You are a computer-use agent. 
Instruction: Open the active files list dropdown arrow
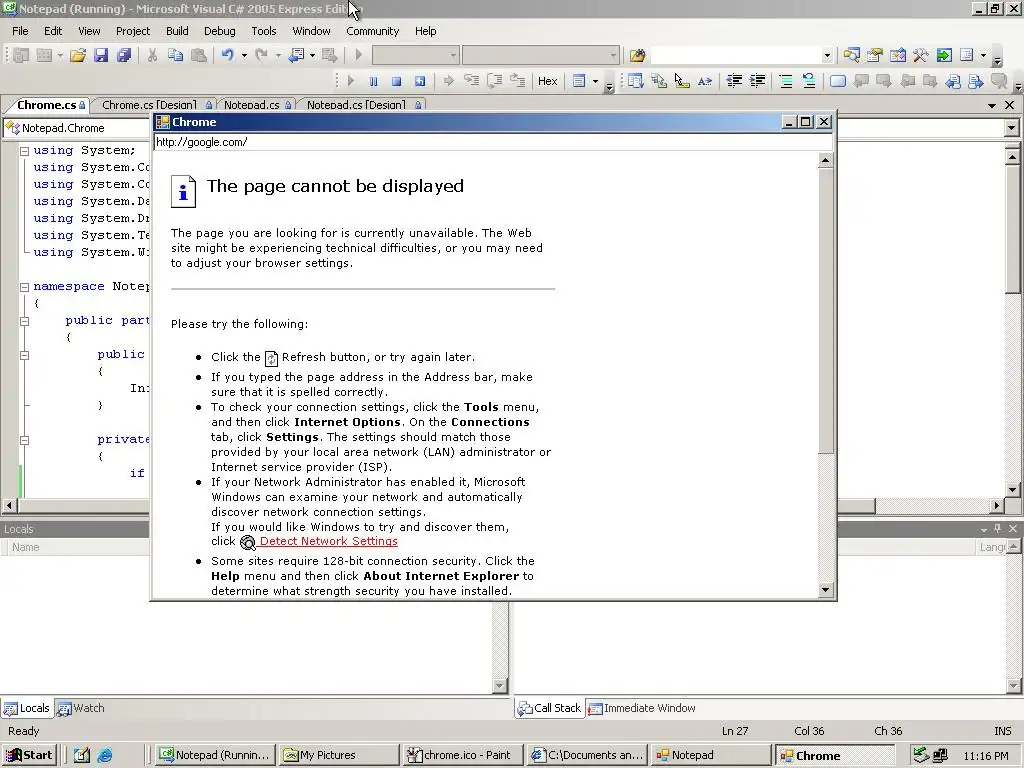click(992, 105)
